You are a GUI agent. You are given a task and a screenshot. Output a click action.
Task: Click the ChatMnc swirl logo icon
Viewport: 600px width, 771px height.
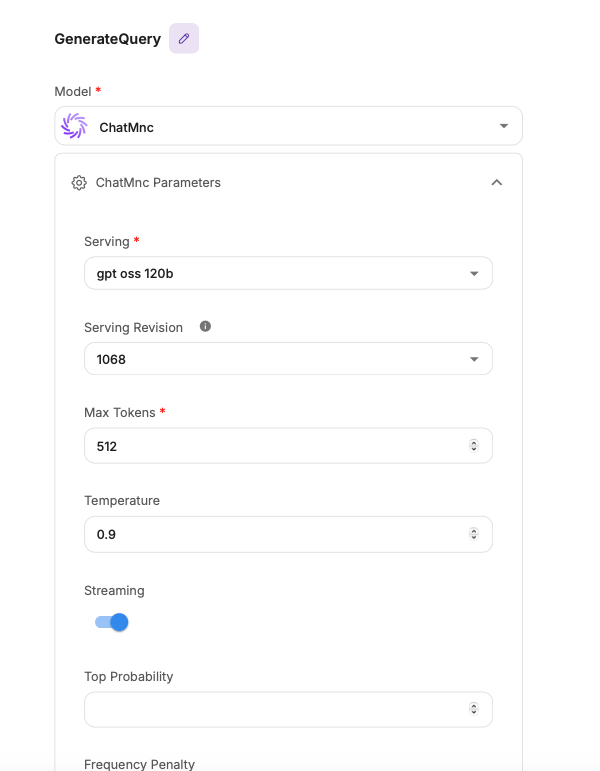74,126
